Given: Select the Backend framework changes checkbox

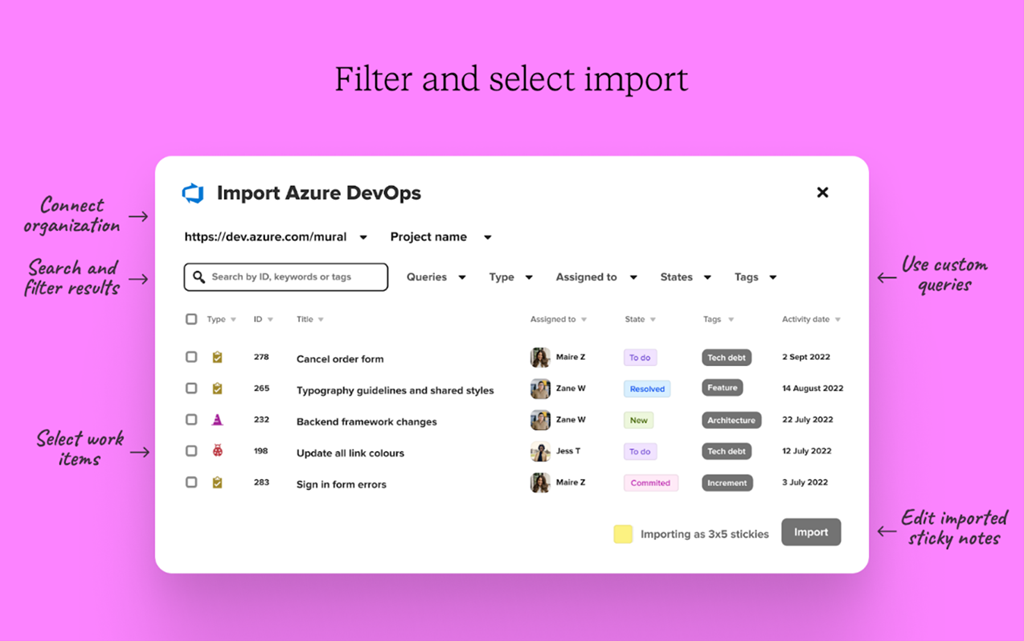Looking at the screenshot, I should (191, 420).
